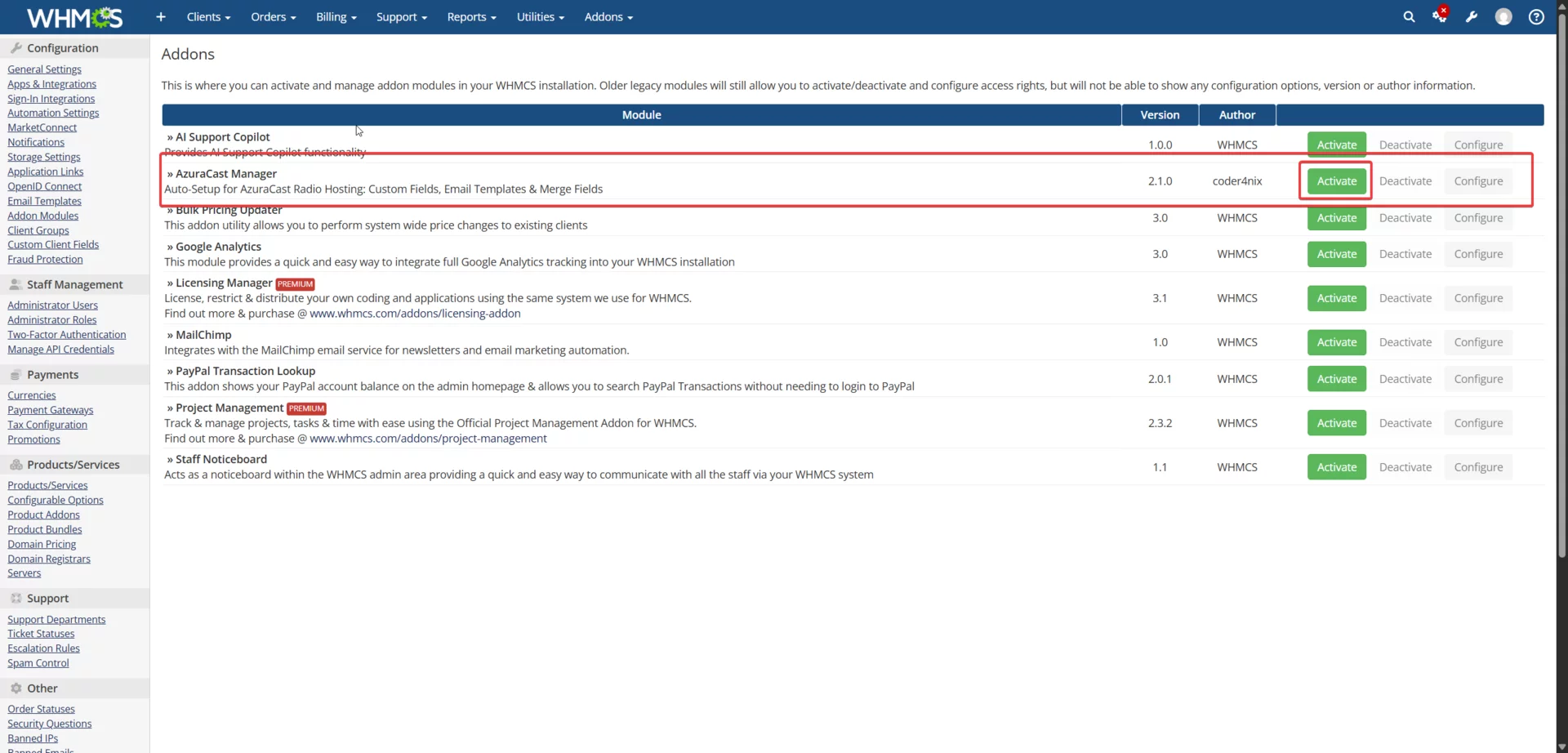Open the Orders menu
Screen dimensions: 1568x753
[x=273, y=16]
